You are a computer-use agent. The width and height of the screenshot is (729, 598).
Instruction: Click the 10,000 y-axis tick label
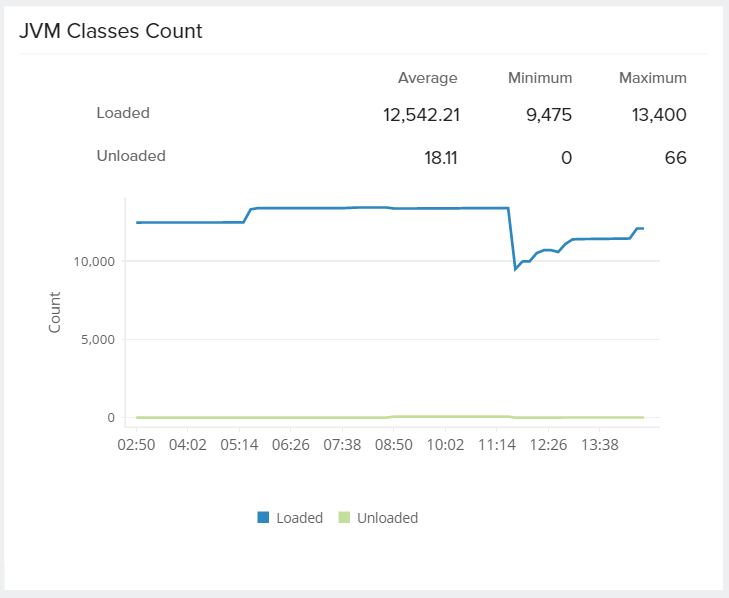pyautogui.click(x=95, y=261)
